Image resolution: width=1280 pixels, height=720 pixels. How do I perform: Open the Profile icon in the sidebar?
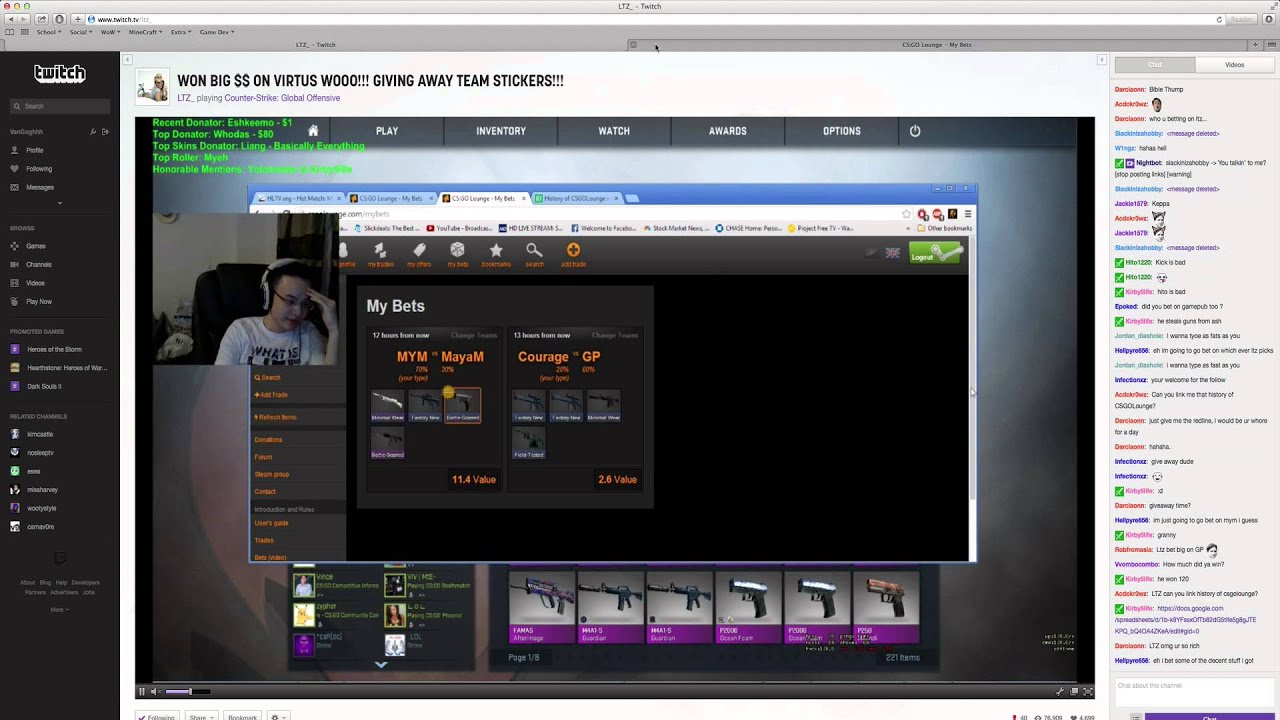pyautogui.click(x=15, y=150)
